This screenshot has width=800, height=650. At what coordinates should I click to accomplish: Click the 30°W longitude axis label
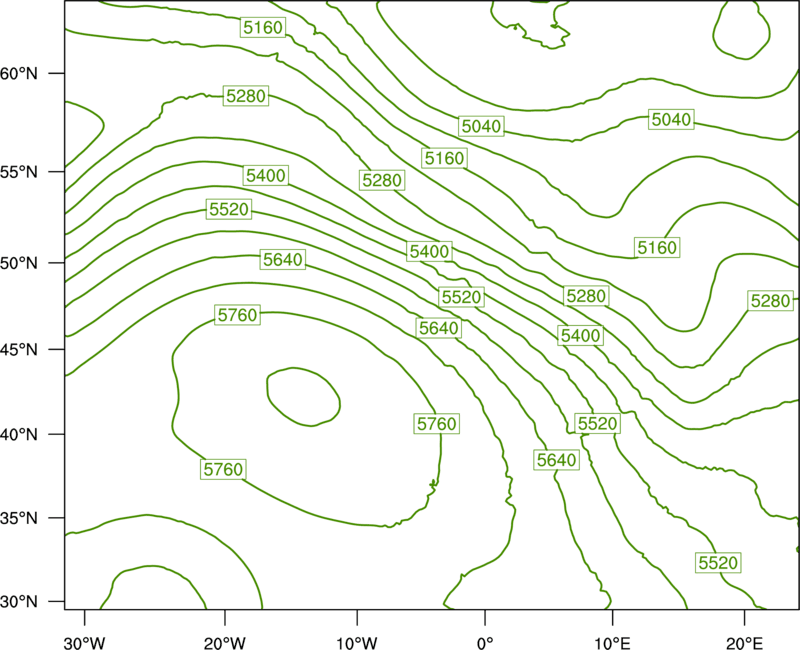coord(84,643)
